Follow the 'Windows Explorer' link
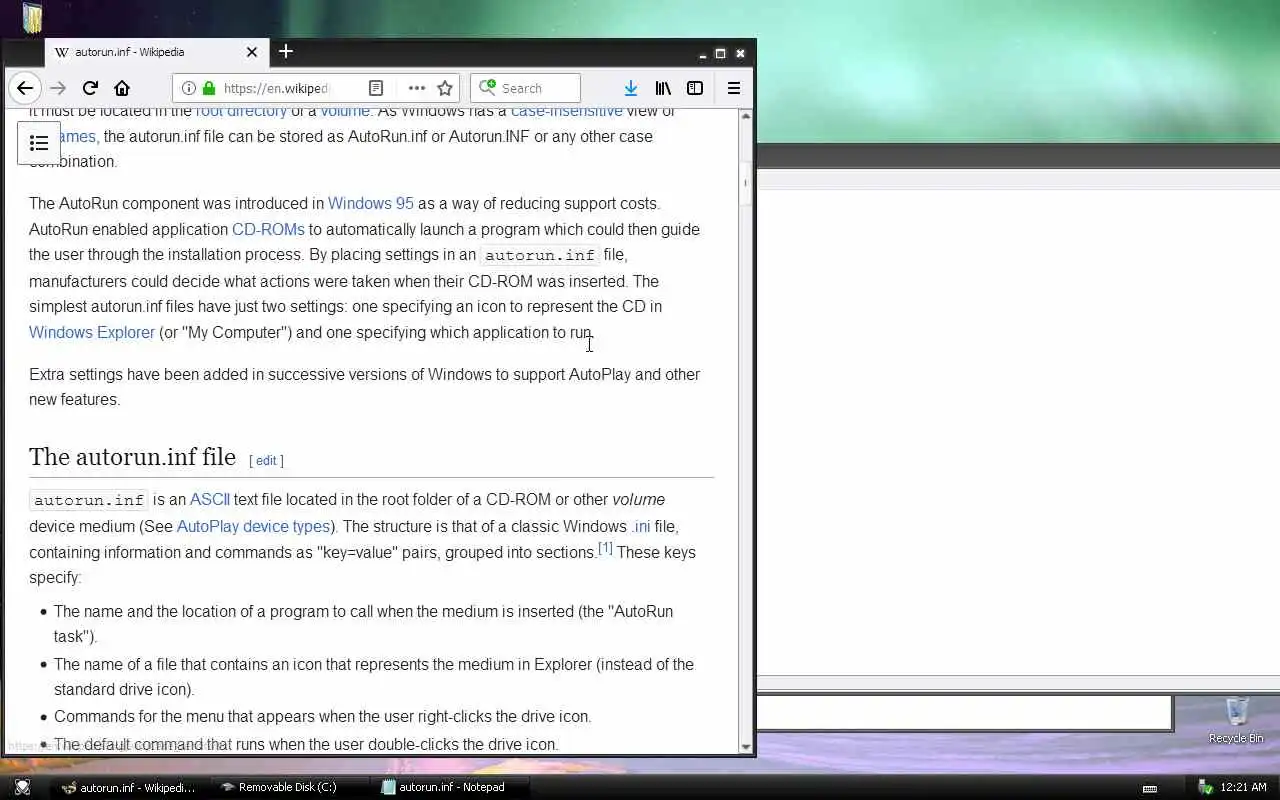Screen dimensions: 1280x800 point(92,333)
